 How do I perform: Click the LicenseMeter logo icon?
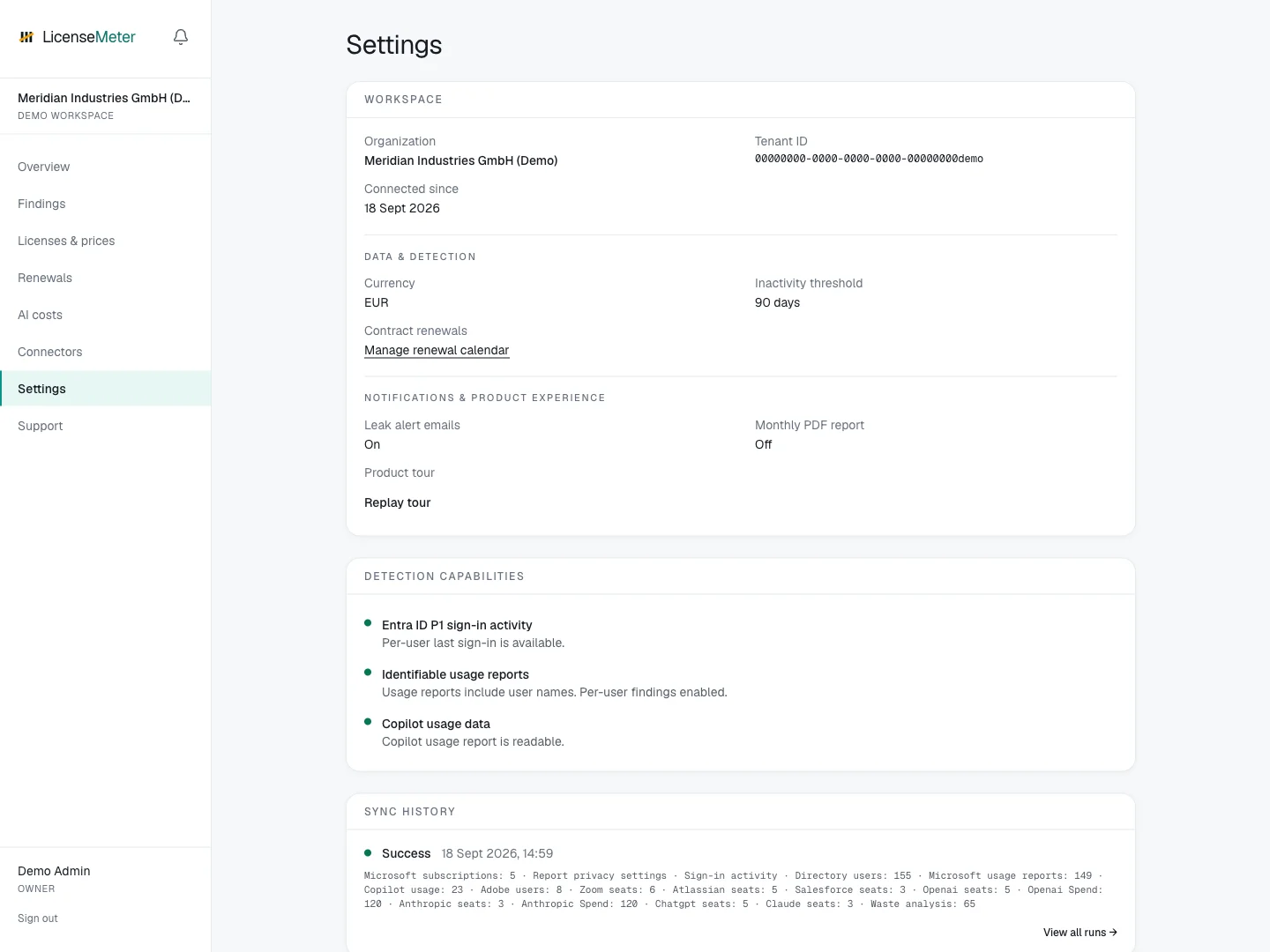pos(26,37)
